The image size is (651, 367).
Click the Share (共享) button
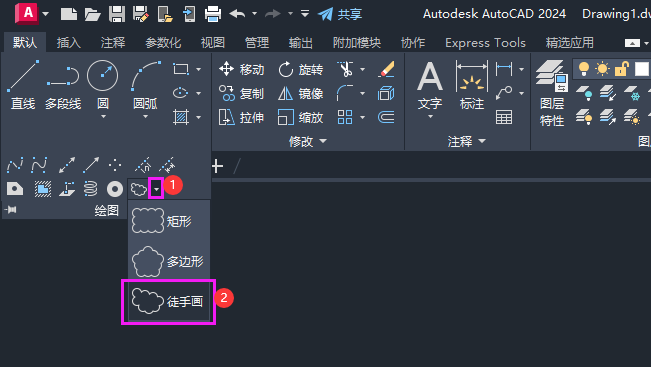pos(340,14)
